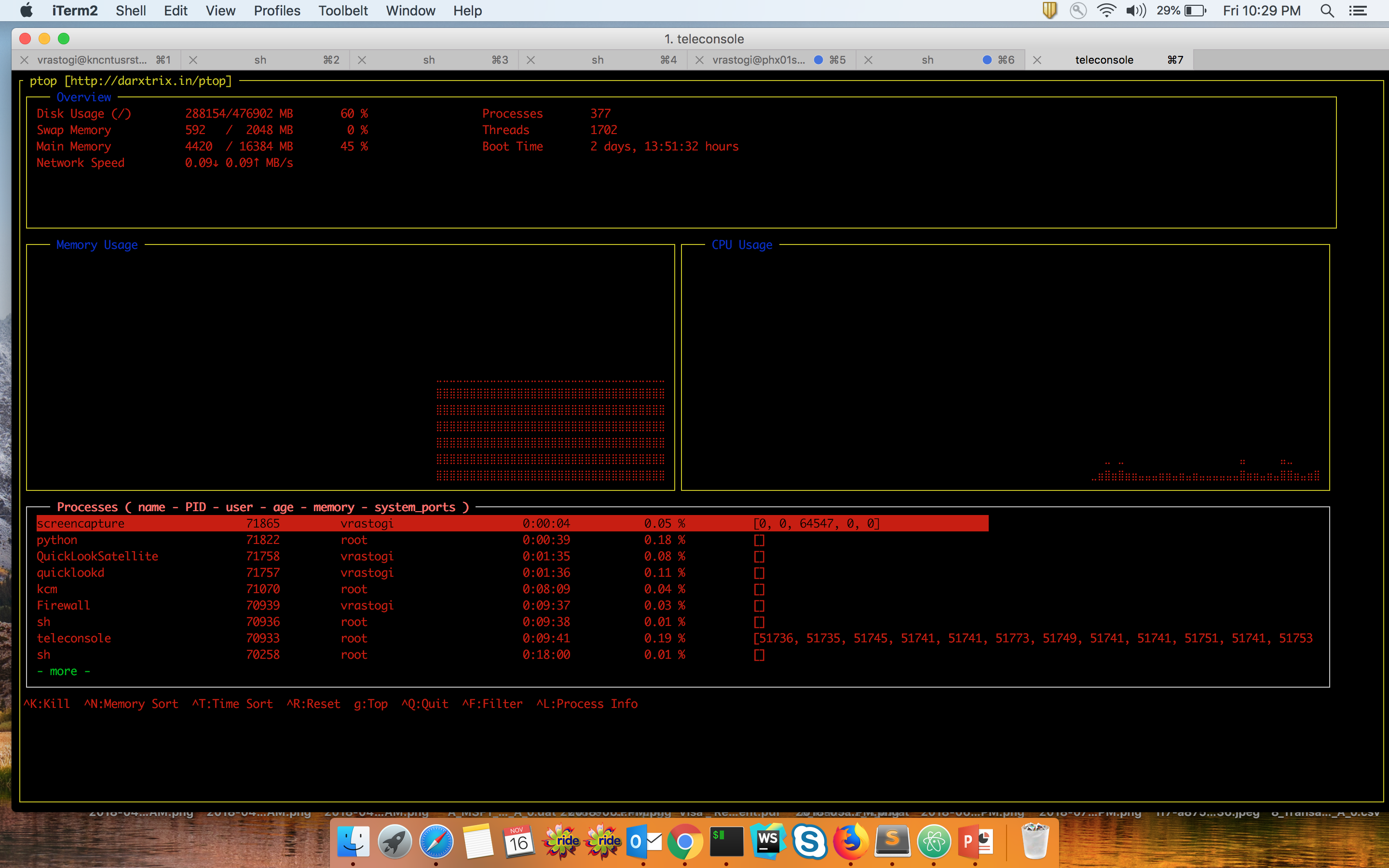
Task: Open Skype from the dock
Action: click(809, 841)
